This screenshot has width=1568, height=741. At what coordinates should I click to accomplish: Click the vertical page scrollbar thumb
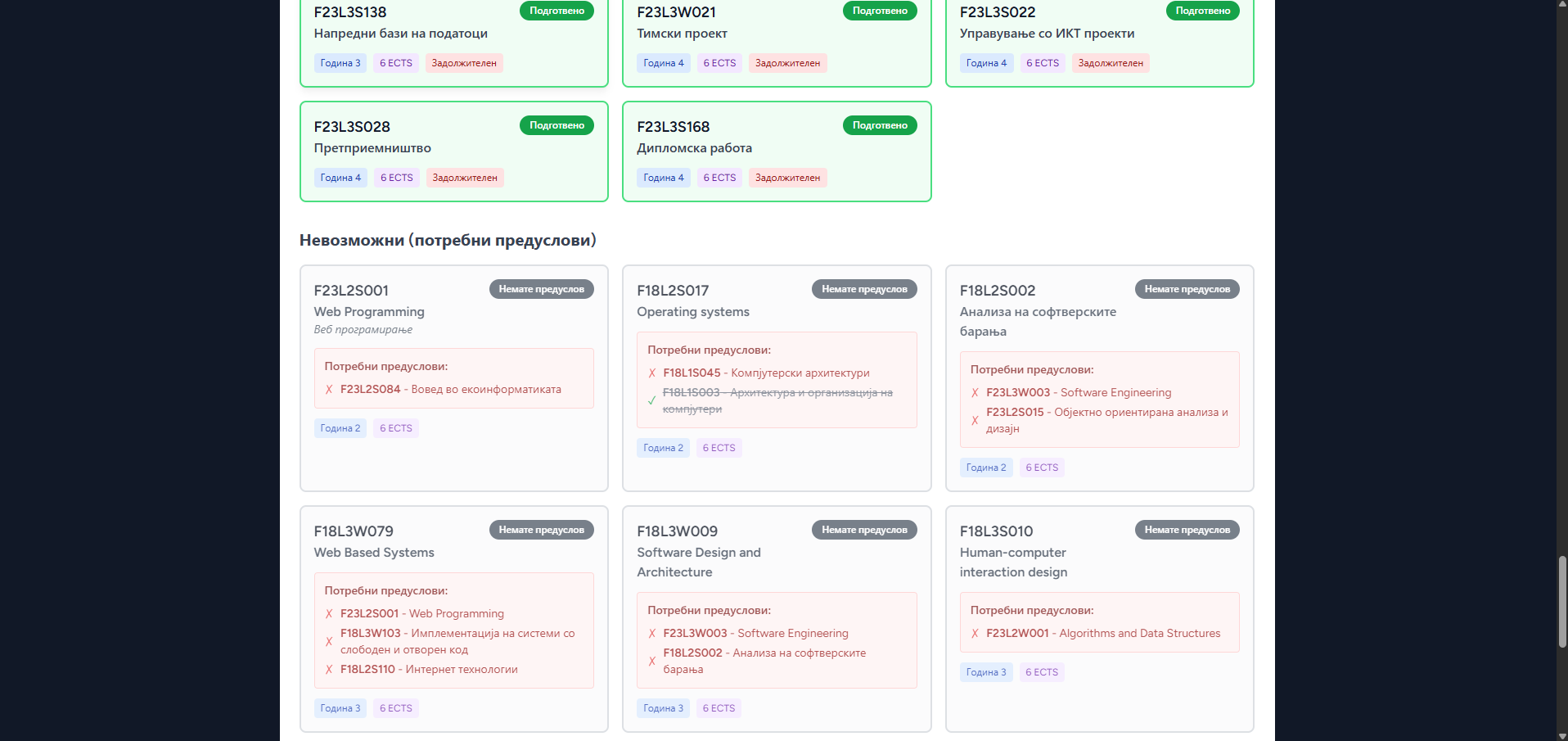click(x=1561, y=602)
